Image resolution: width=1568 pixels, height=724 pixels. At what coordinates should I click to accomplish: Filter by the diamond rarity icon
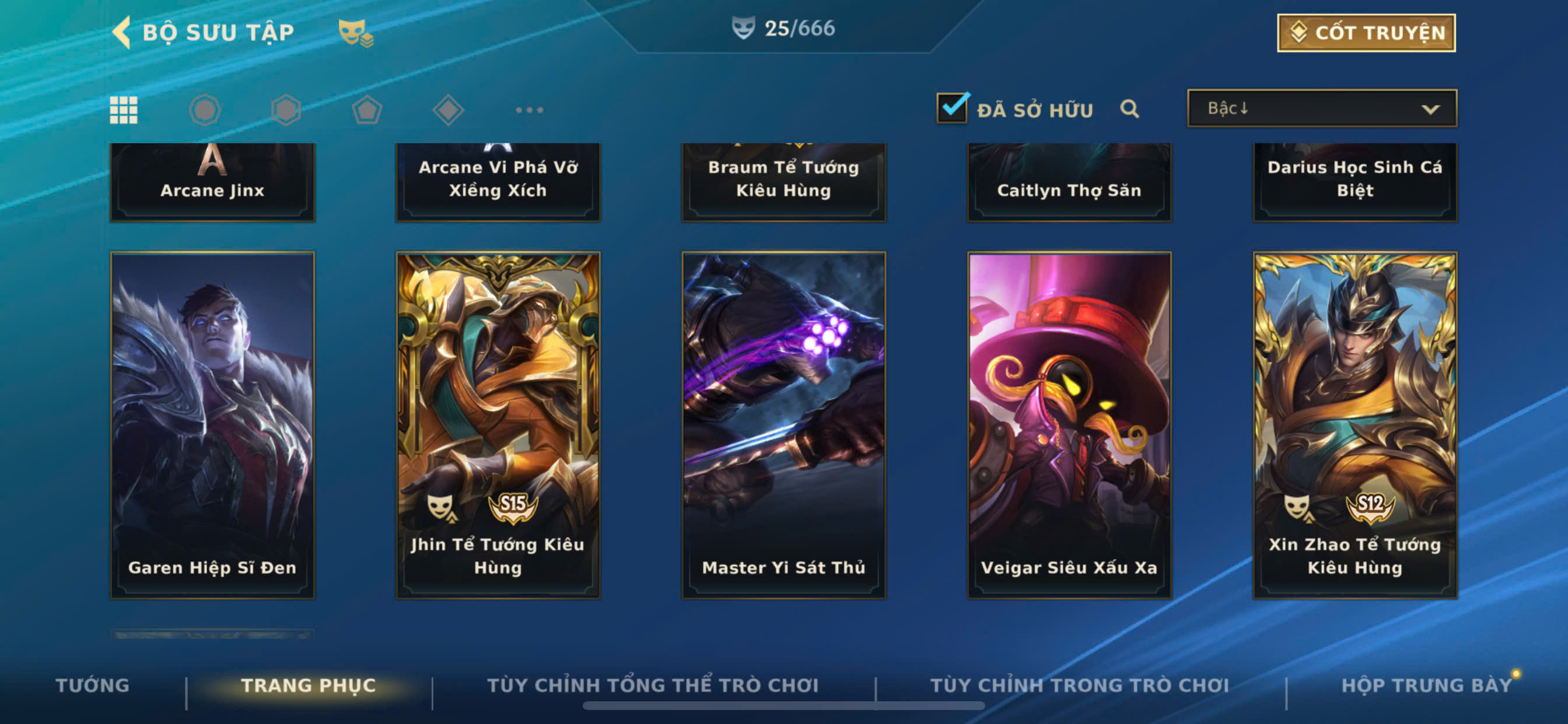pyautogui.click(x=448, y=110)
